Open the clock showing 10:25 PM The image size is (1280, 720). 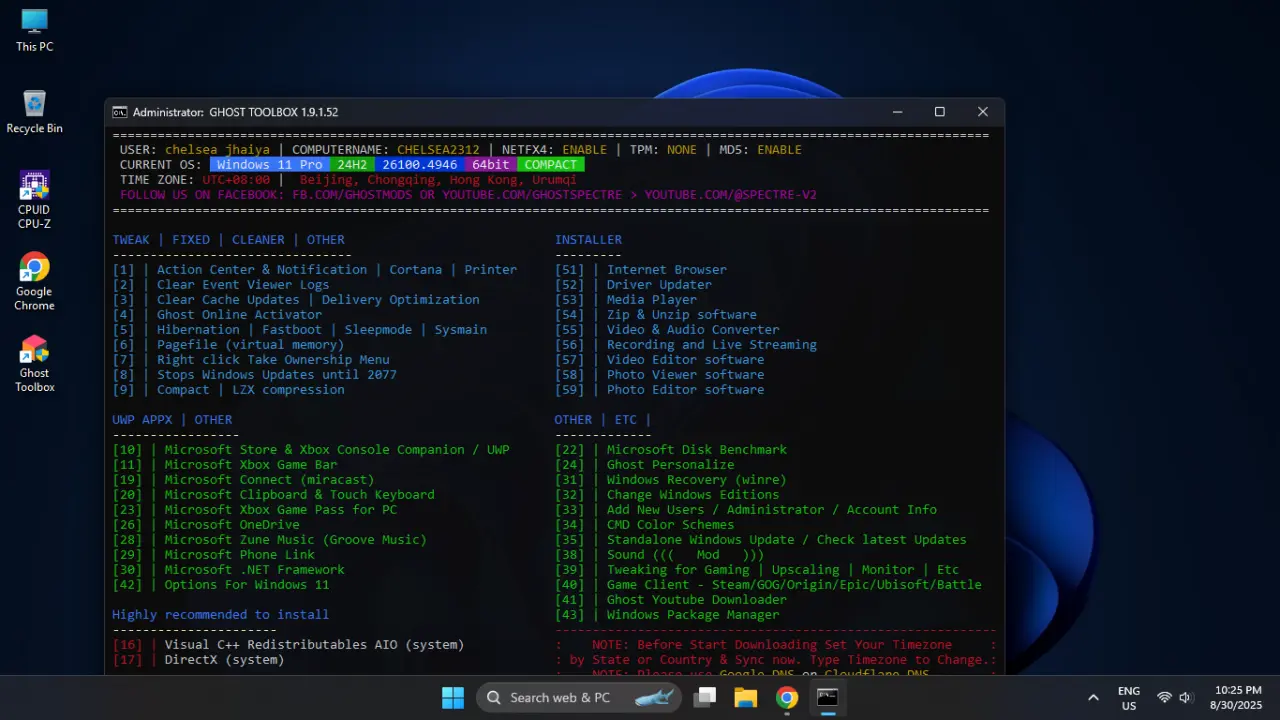(1238, 697)
